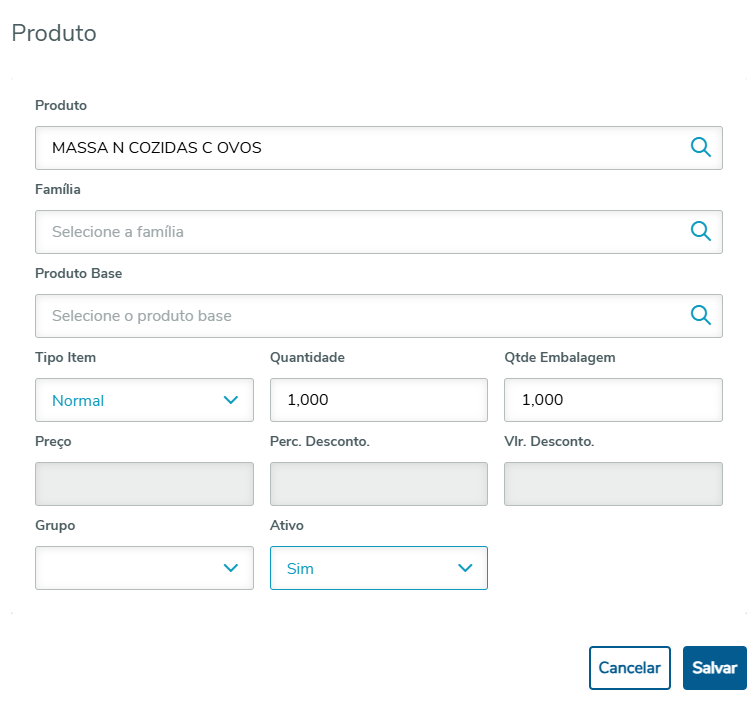This screenshot has width=754, height=701.
Task: Click the Qtde Embalagem input field
Action: click(612, 400)
